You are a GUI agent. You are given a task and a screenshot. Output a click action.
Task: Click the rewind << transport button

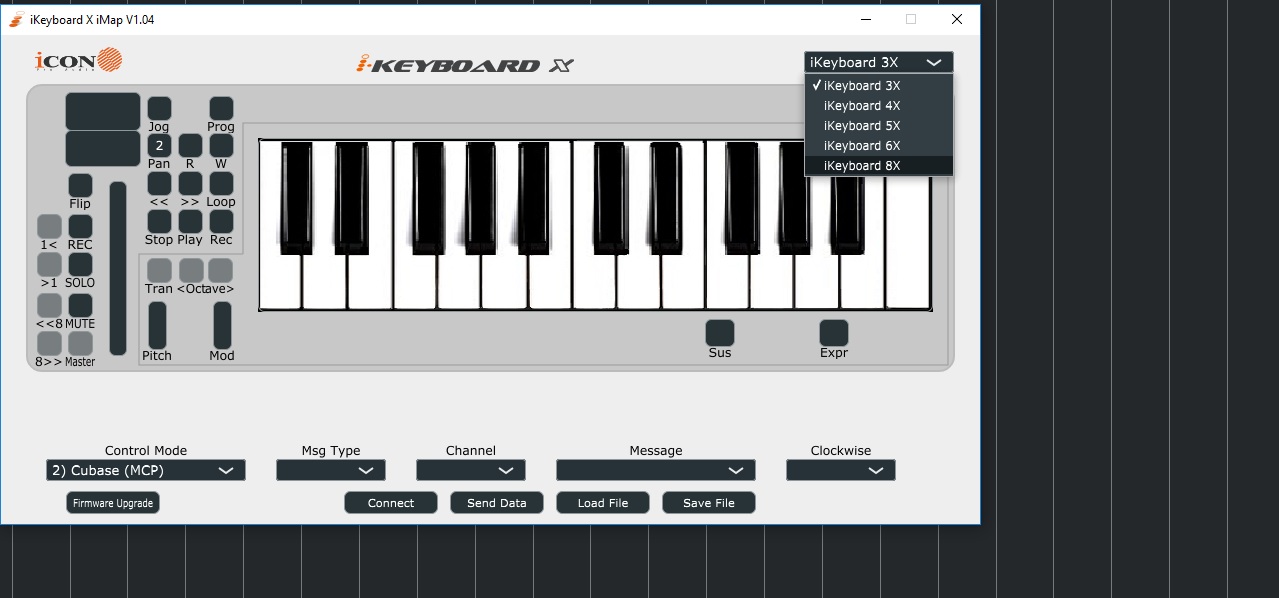click(x=159, y=183)
